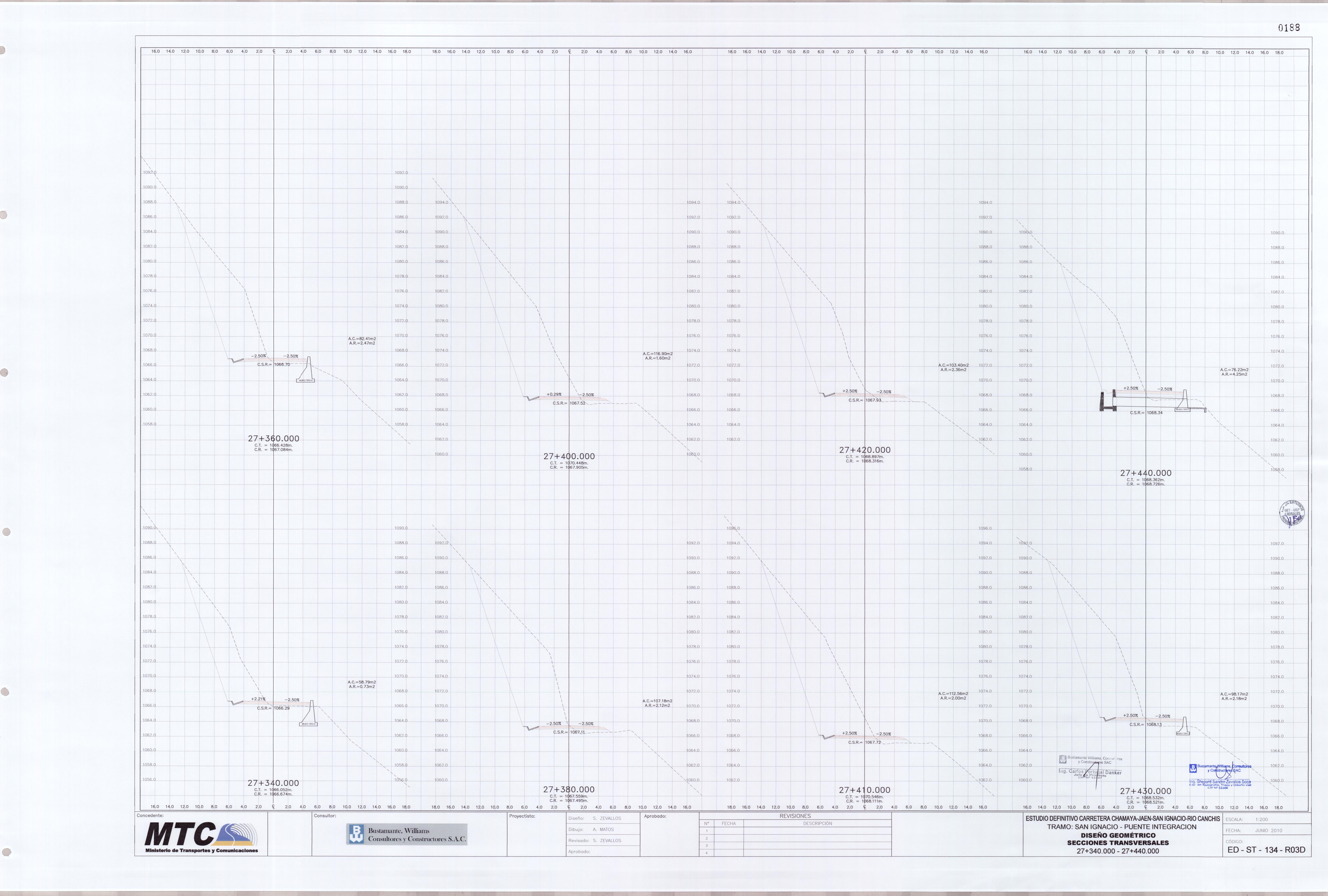This screenshot has height=896, width=1328.
Task: Click subgrade elevation C.S.R.= 1067.52
Action: 569,403
